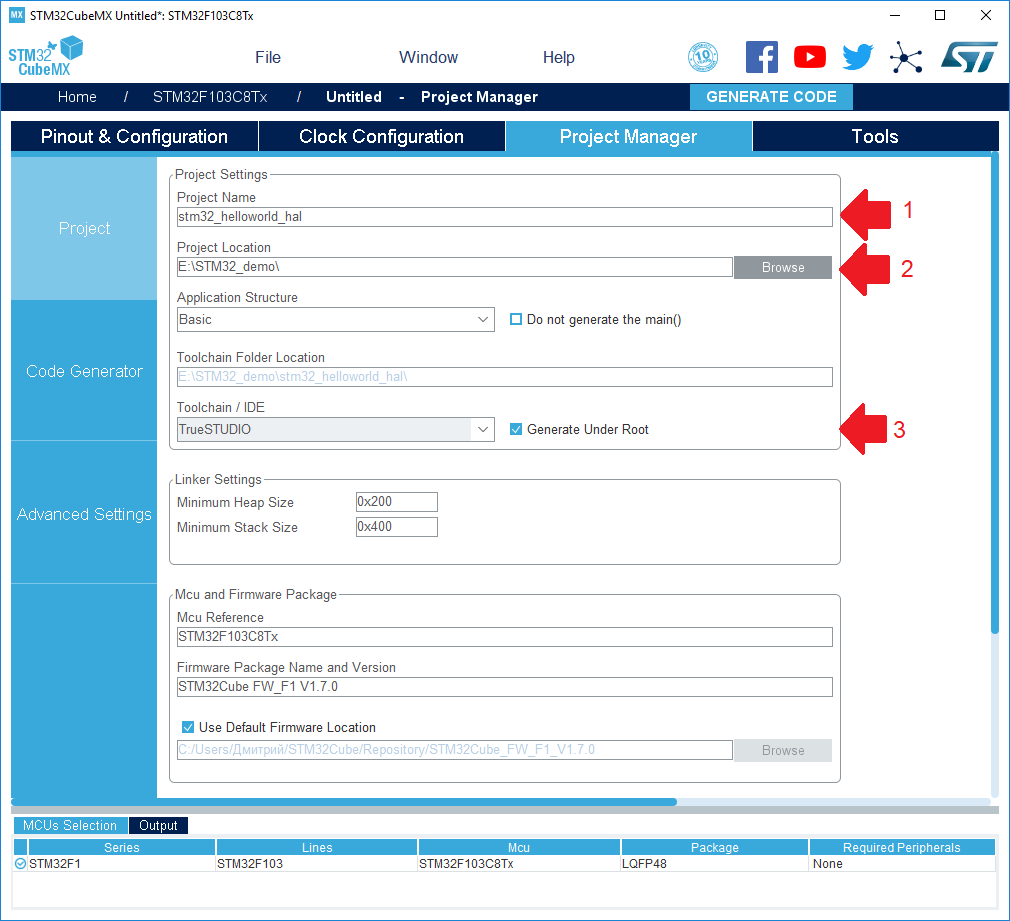The image size is (1010, 921).
Task: Sort by Mcu column header
Action: tap(519, 848)
